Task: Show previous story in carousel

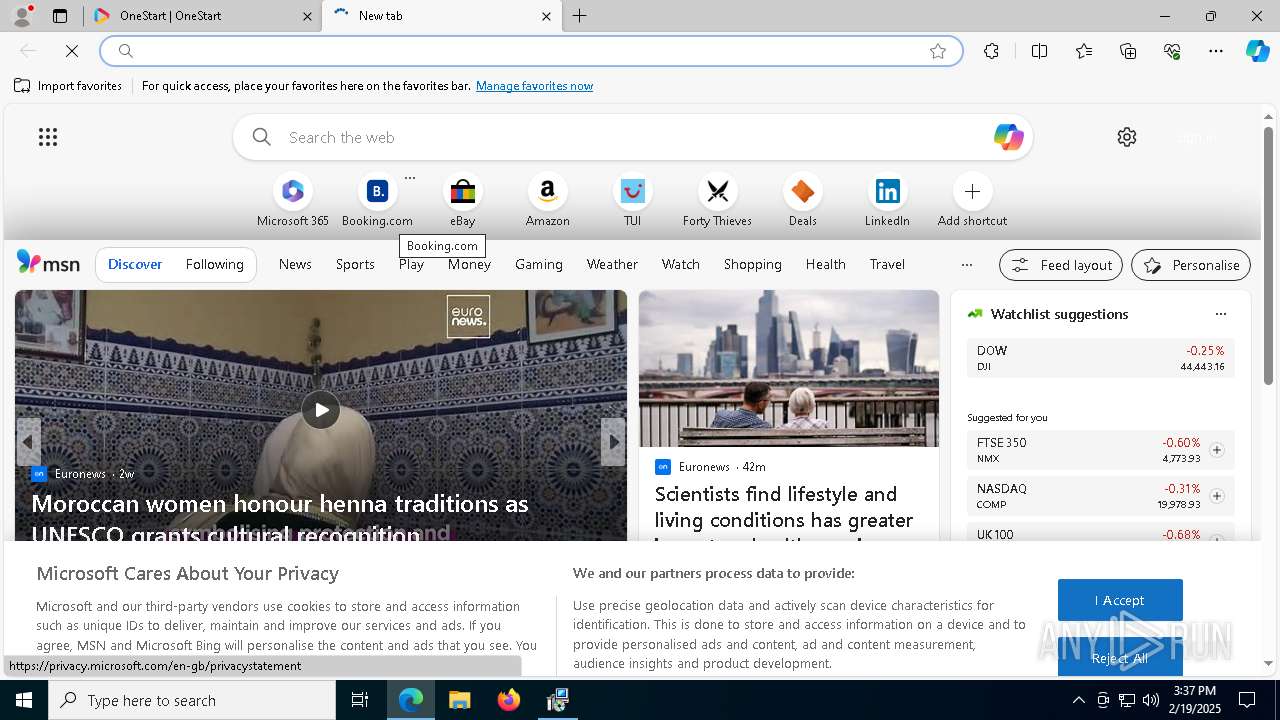Action: [x=28, y=442]
